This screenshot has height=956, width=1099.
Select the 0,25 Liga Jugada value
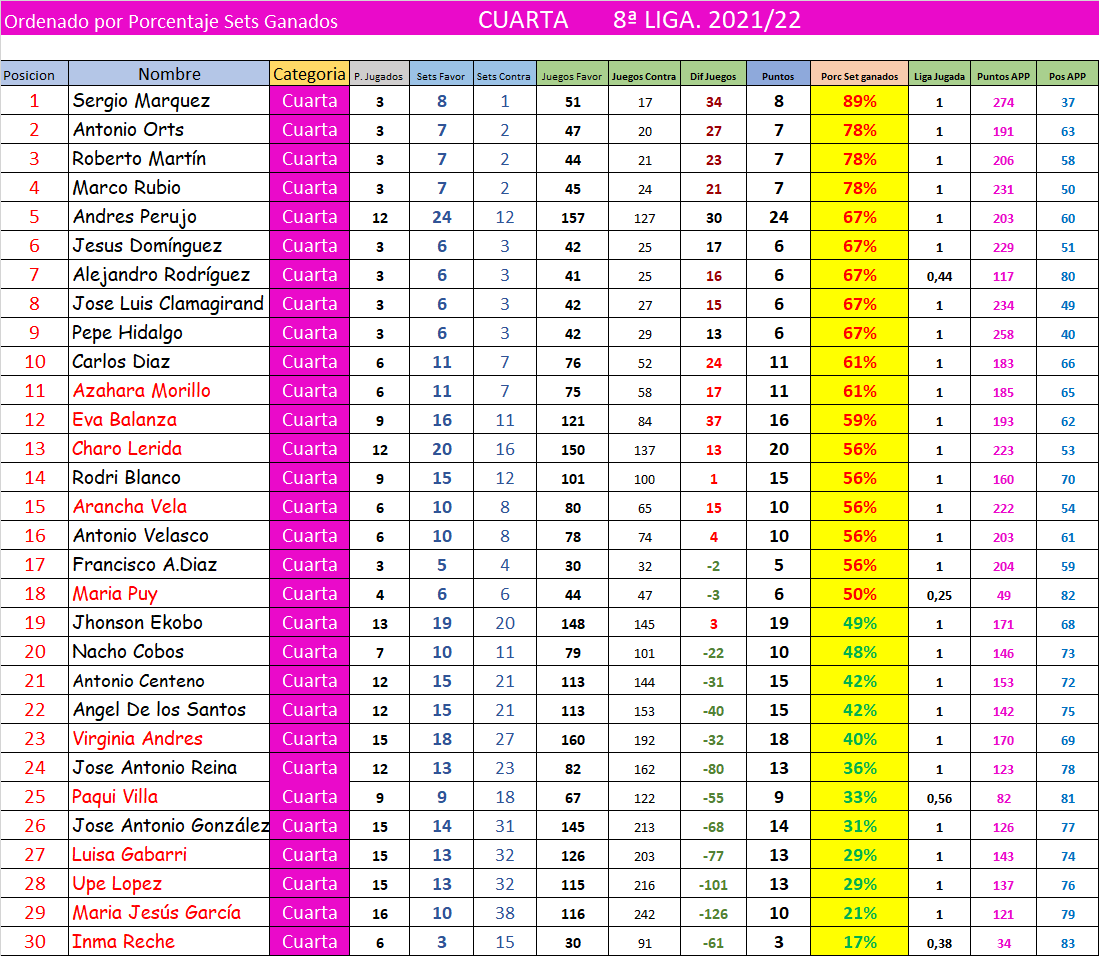[x=939, y=595]
